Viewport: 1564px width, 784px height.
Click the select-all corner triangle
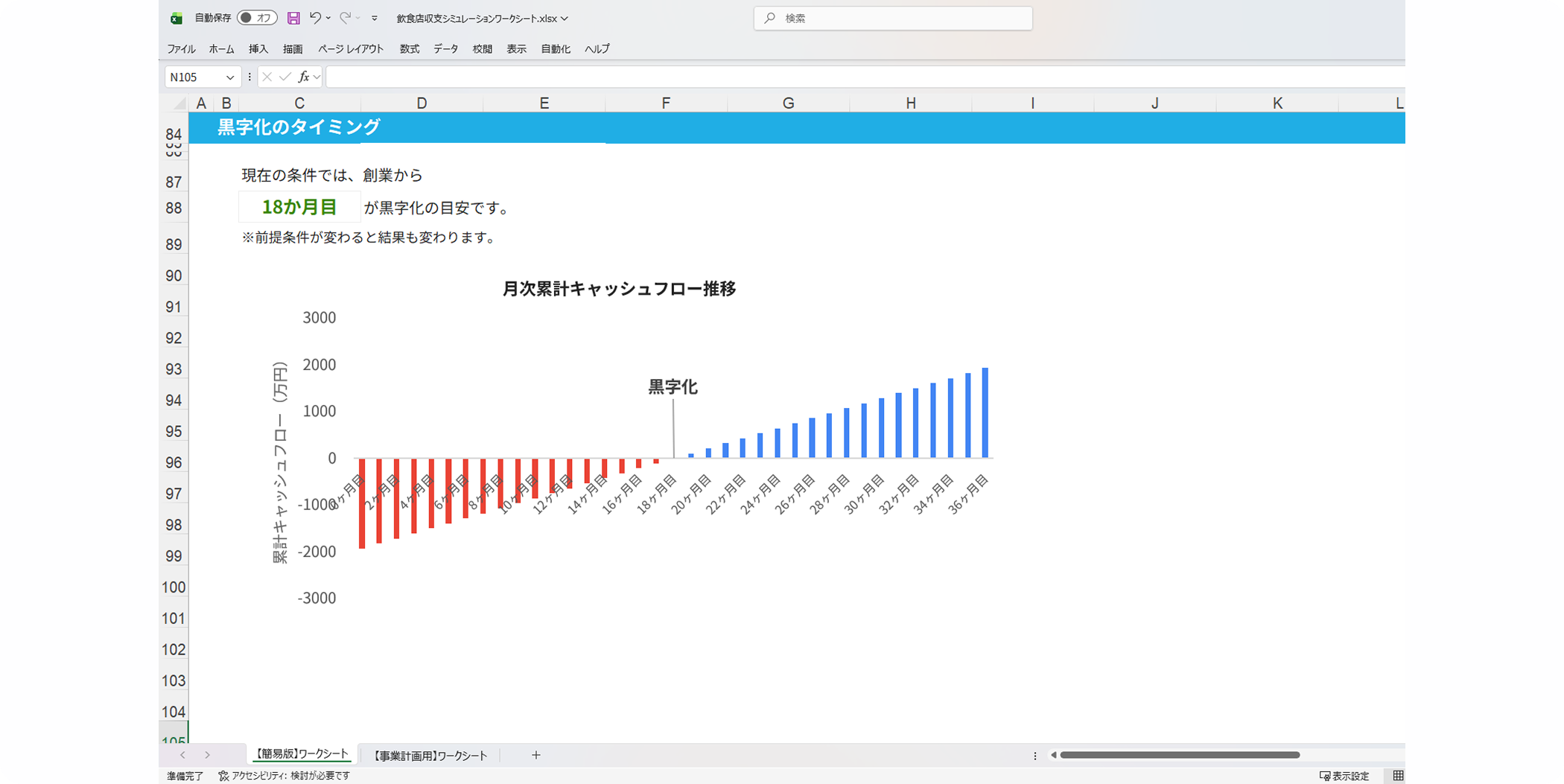click(x=179, y=103)
